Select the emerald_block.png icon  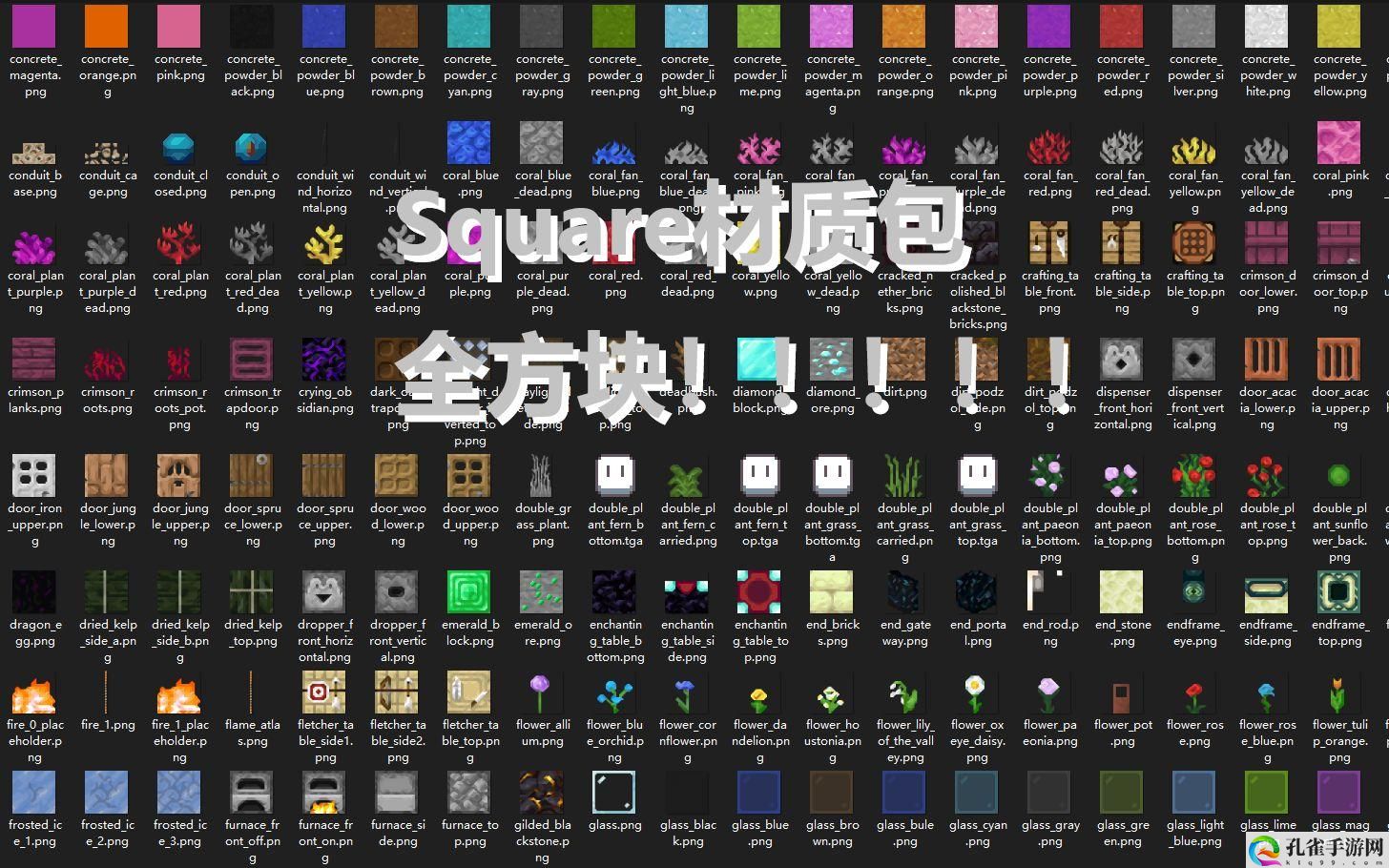click(x=469, y=591)
